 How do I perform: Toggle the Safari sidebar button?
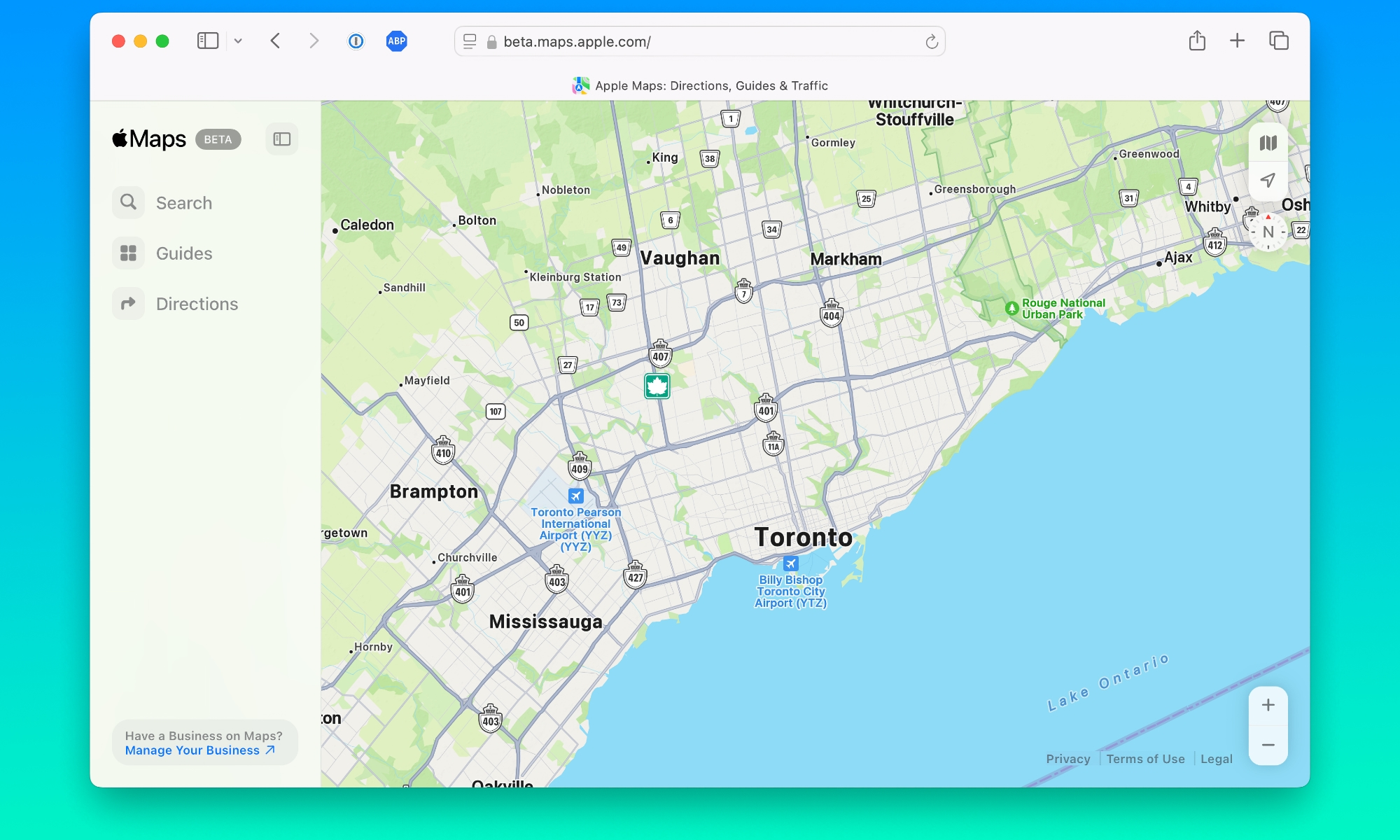[208, 41]
